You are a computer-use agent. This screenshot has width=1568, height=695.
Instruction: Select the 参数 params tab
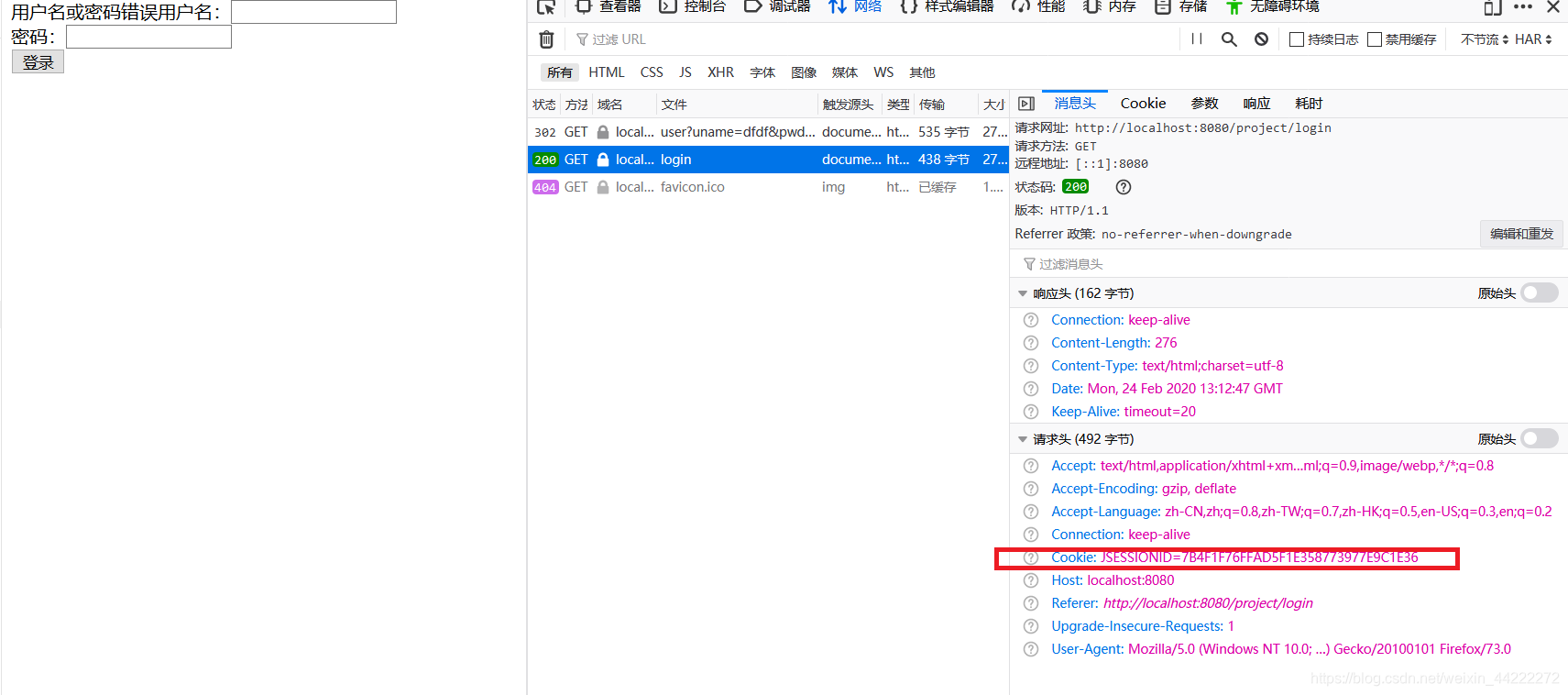tap(1204, 104)
